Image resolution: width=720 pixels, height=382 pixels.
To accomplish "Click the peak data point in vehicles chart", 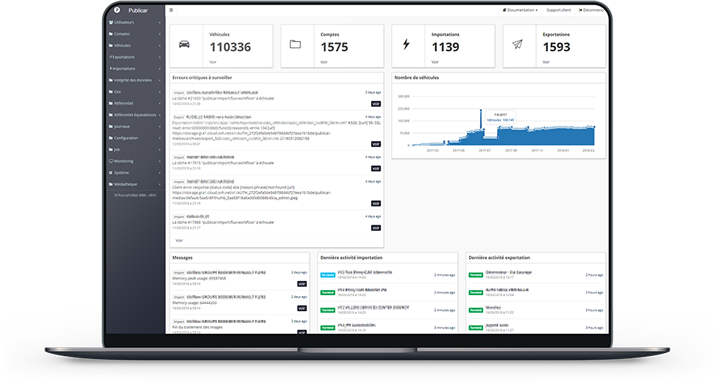I will click(x=481, y=110).
